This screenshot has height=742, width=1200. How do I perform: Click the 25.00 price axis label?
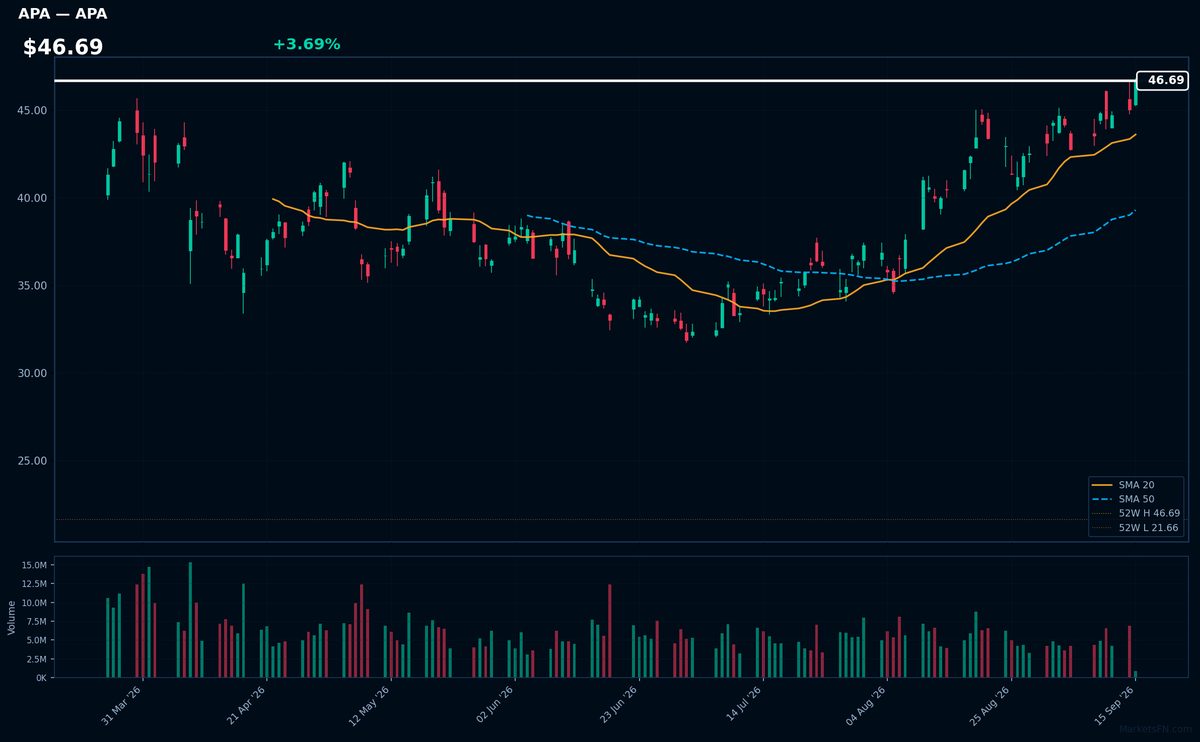point(33,461)
